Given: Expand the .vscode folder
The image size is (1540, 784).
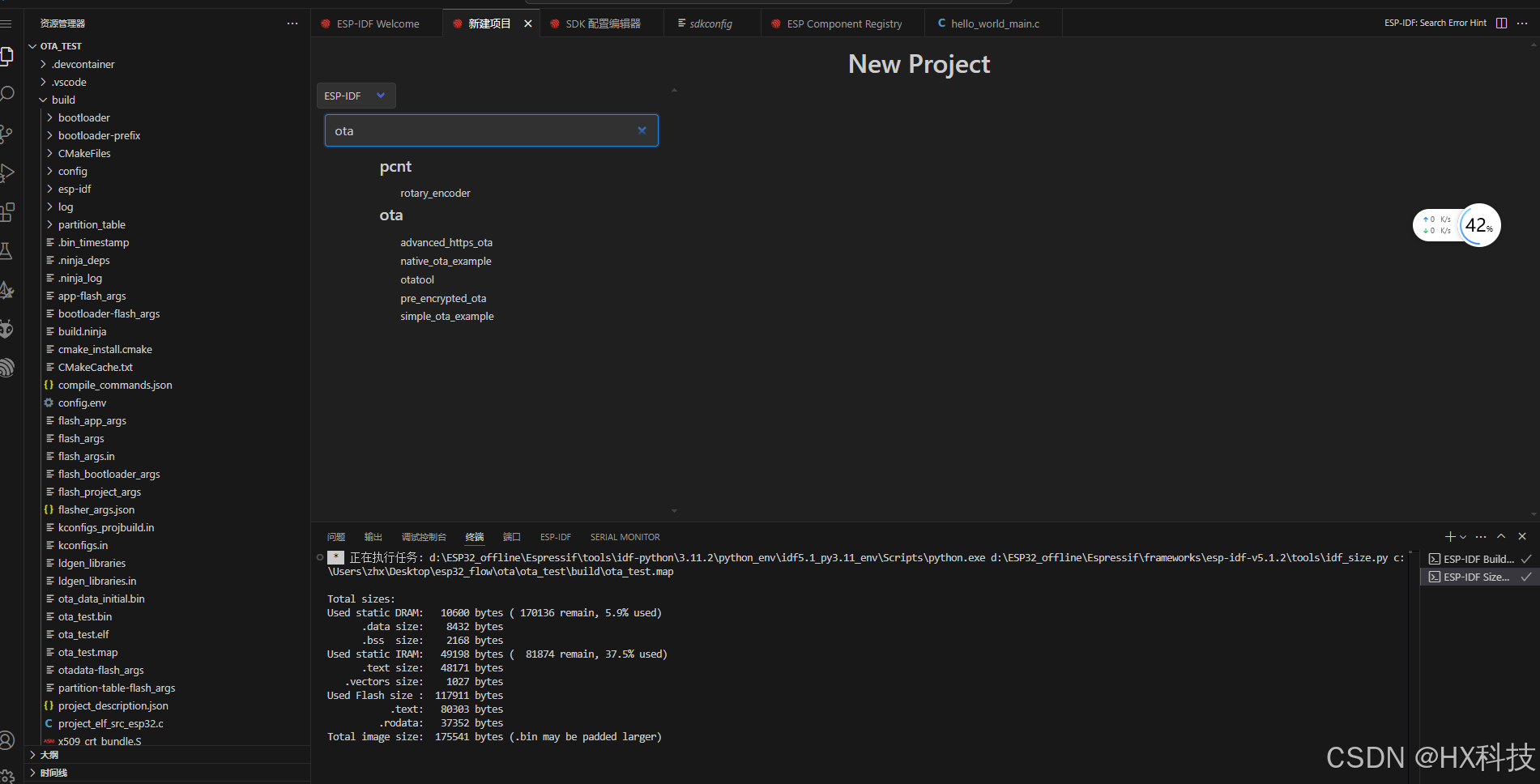Looking at the screenshot, I should tap(69, 82).
